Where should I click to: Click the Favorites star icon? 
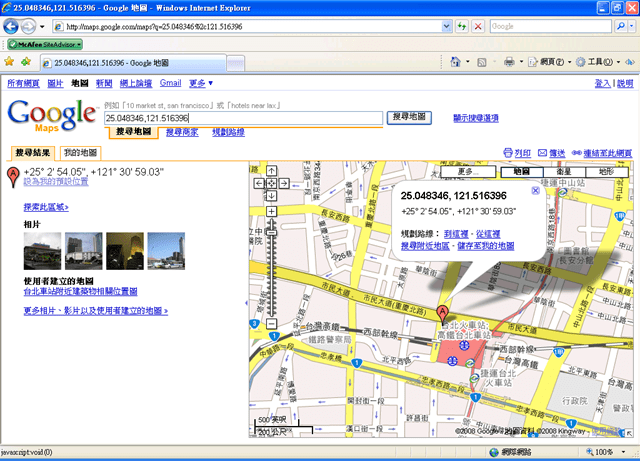click(9, 62)
